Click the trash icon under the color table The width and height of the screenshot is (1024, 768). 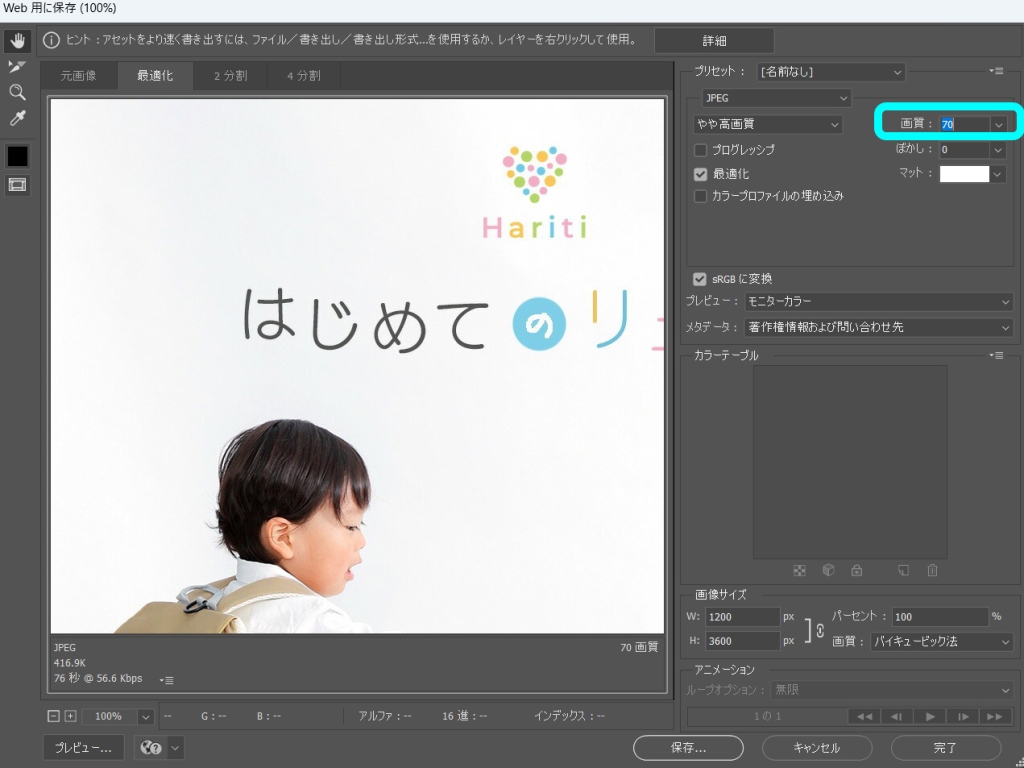tap(932, 571)
